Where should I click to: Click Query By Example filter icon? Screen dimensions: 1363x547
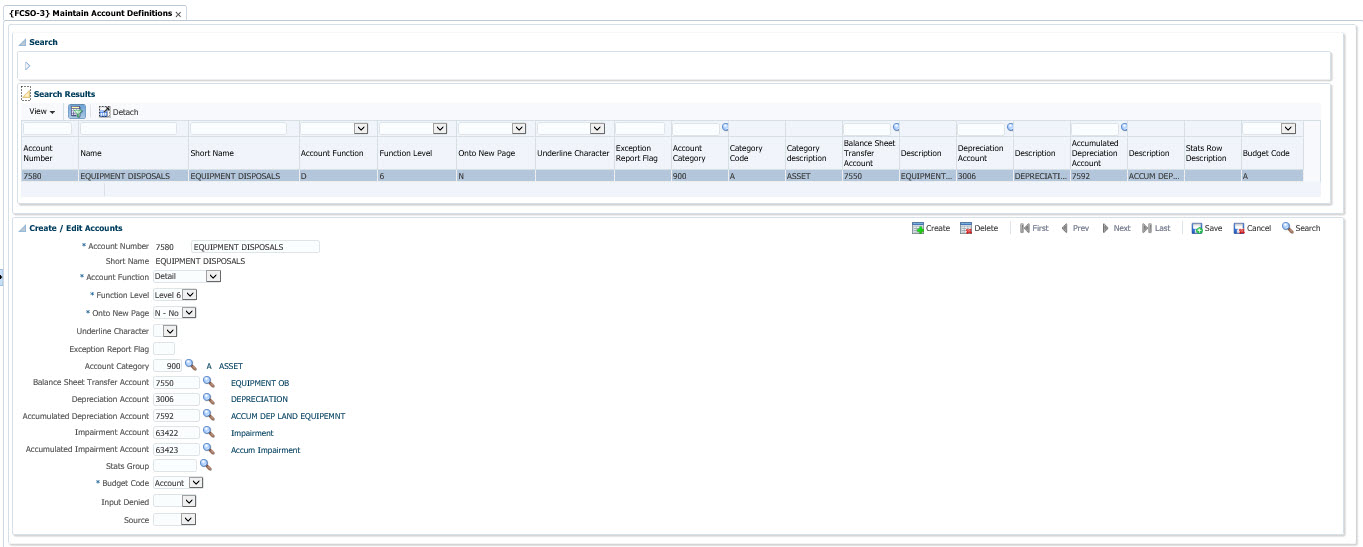pyautogui.click(x=77, y=112)
